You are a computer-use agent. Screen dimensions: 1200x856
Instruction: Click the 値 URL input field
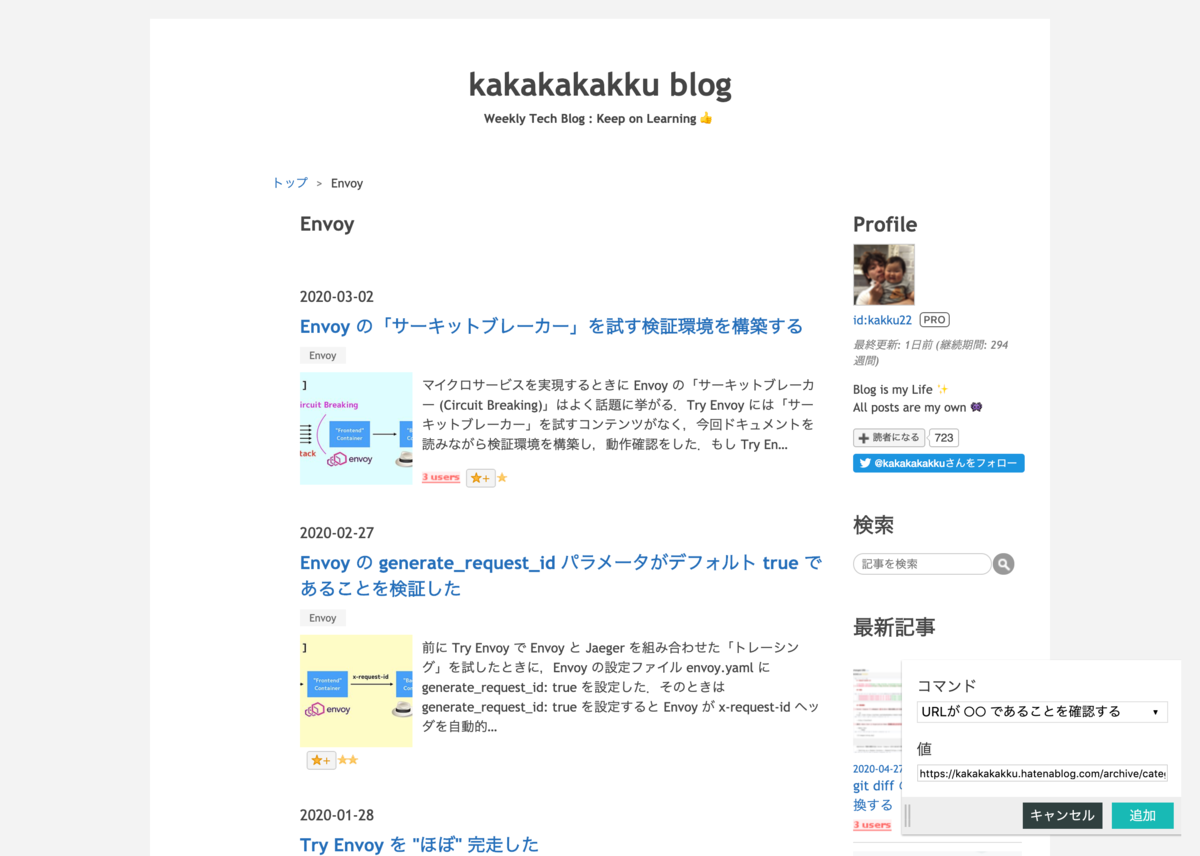(1042, 773)
